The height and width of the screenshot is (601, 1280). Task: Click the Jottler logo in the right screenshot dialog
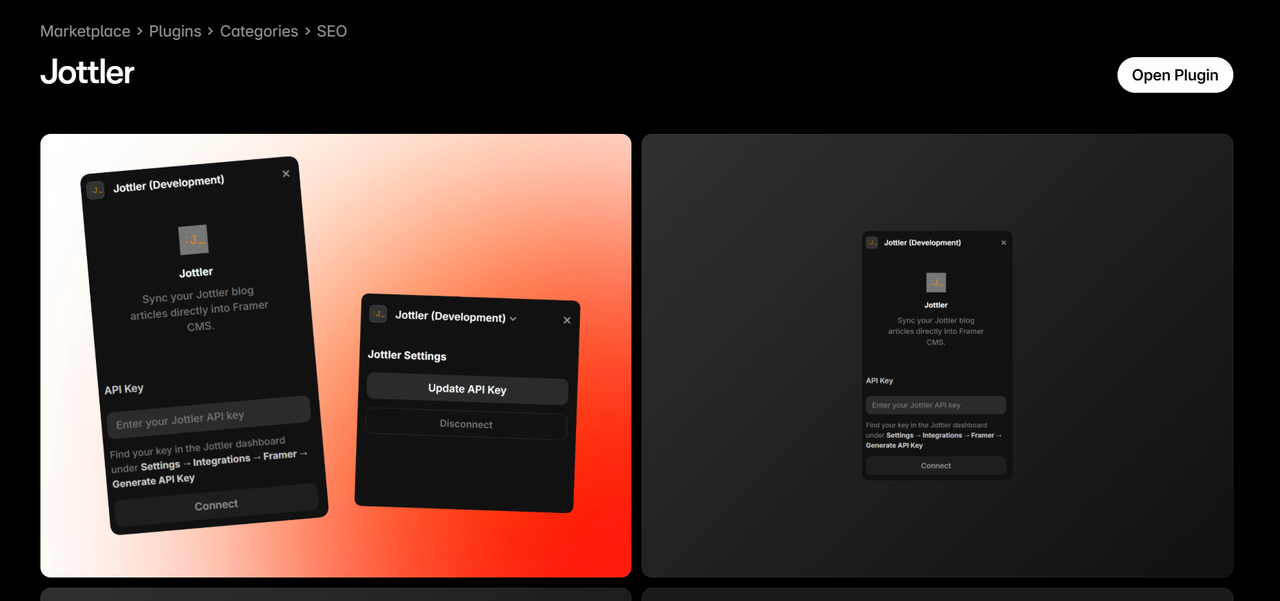[935, 280]
